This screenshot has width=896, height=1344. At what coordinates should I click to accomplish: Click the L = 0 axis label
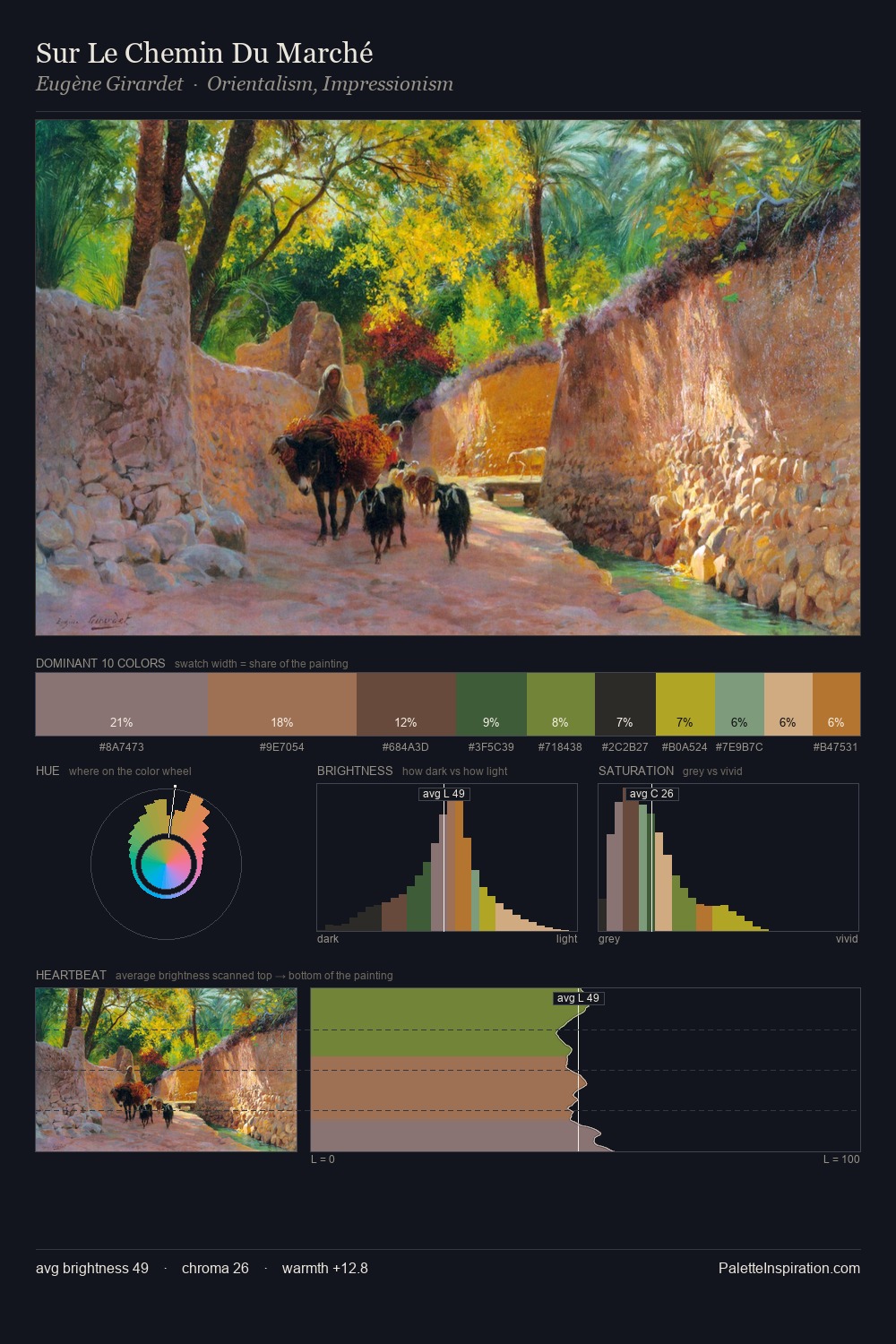pos(323,1159)
